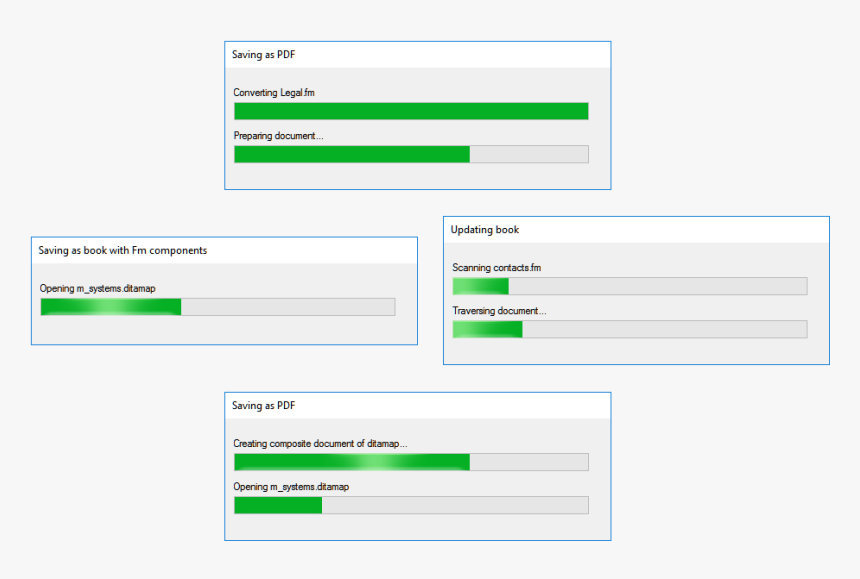Click the Updating book dialog title
Viewport: 860px width, 579px height.
485,230
